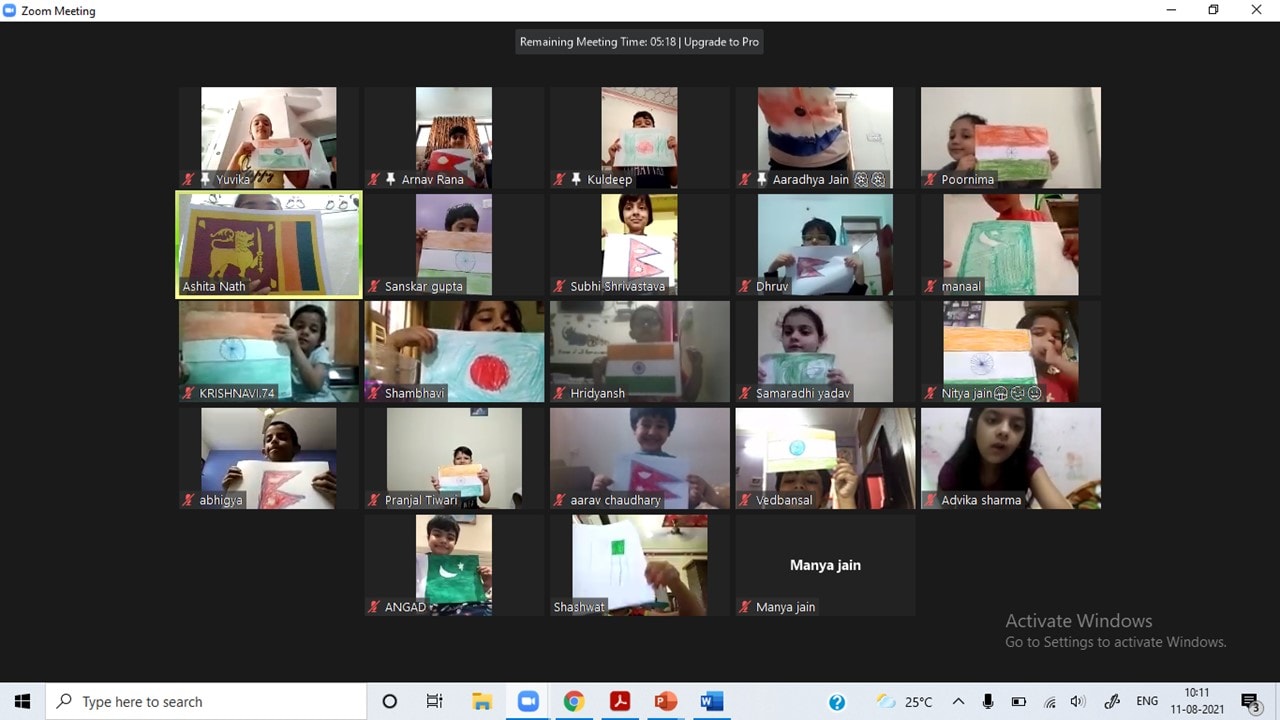Open Word from the taskbar

(x=712, y=702)
